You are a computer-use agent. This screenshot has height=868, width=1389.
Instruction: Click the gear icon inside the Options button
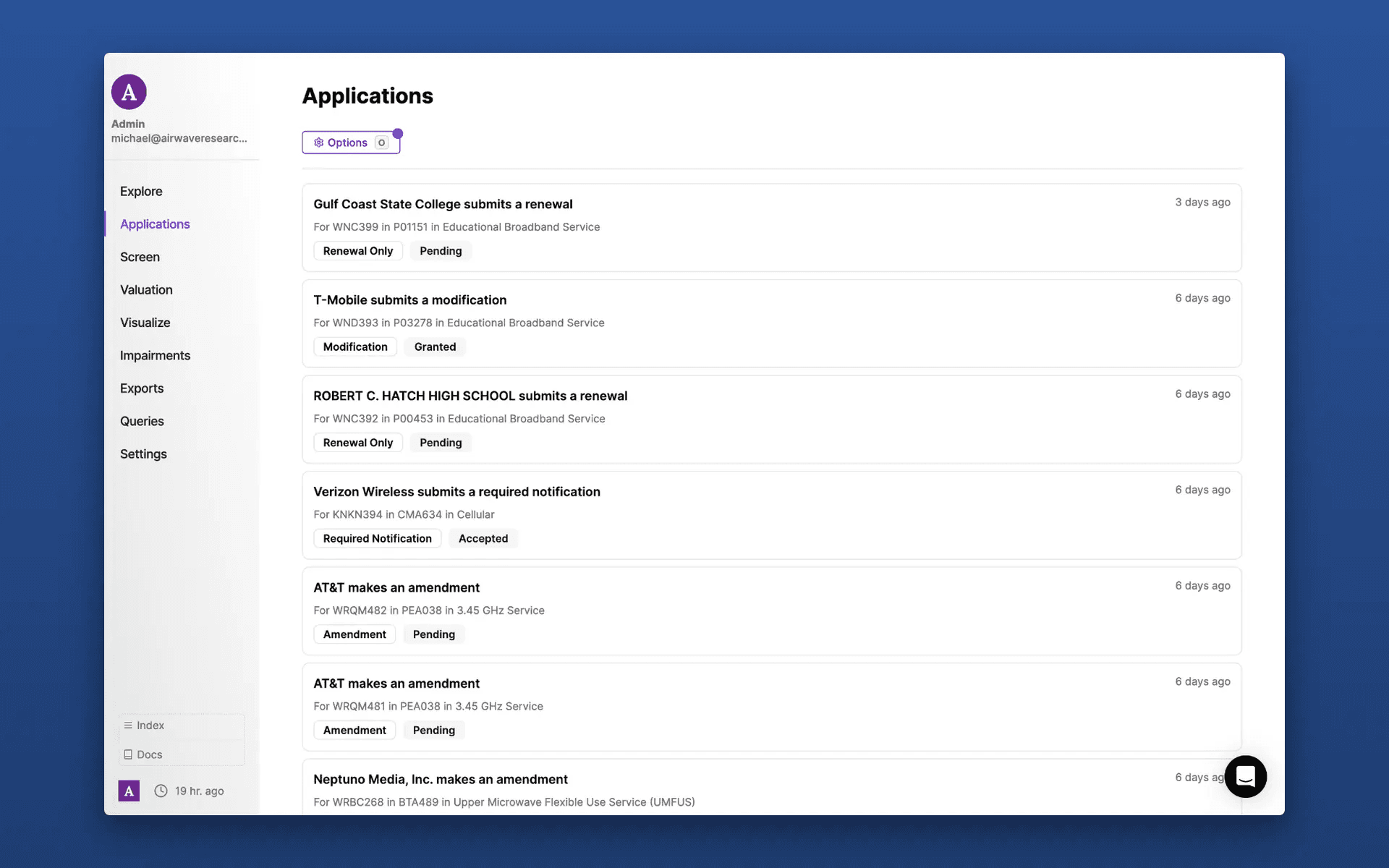point(318,142)
